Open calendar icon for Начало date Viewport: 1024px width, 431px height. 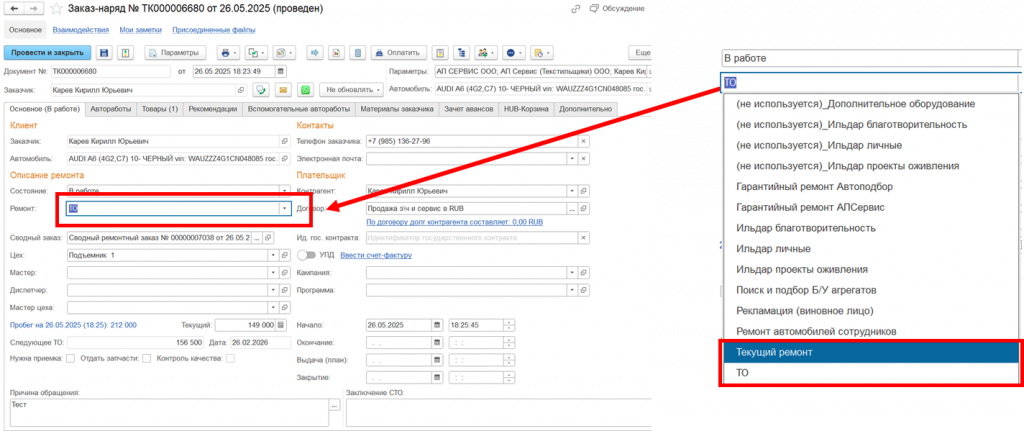(436, 324)
